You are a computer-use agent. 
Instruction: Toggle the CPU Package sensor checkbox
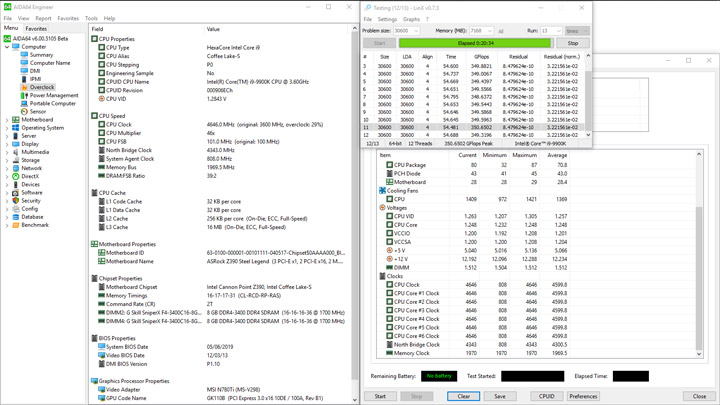[389, 165]
